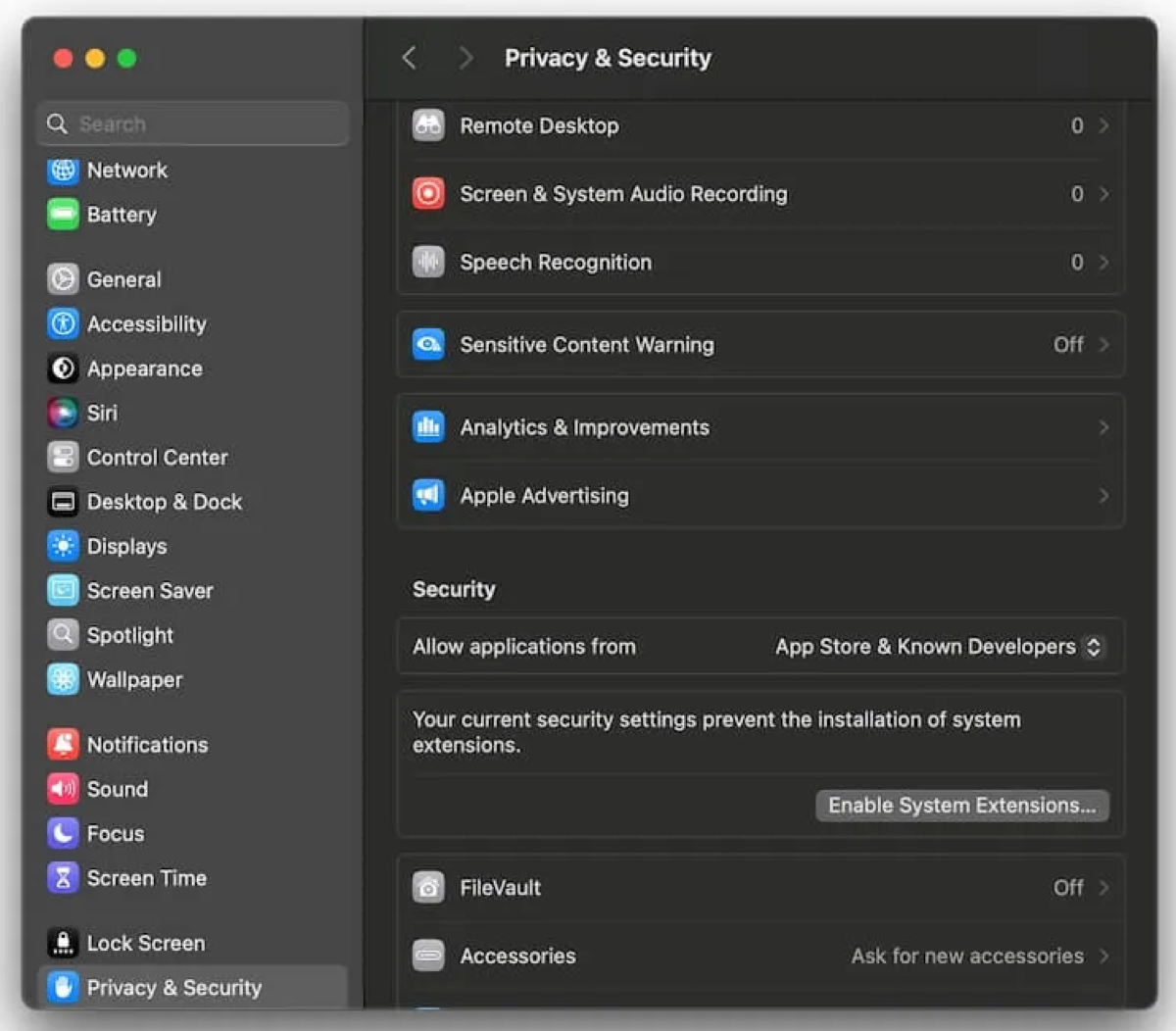
Task: Click the Sound speaker icon
Action: (x=63, y=789)
